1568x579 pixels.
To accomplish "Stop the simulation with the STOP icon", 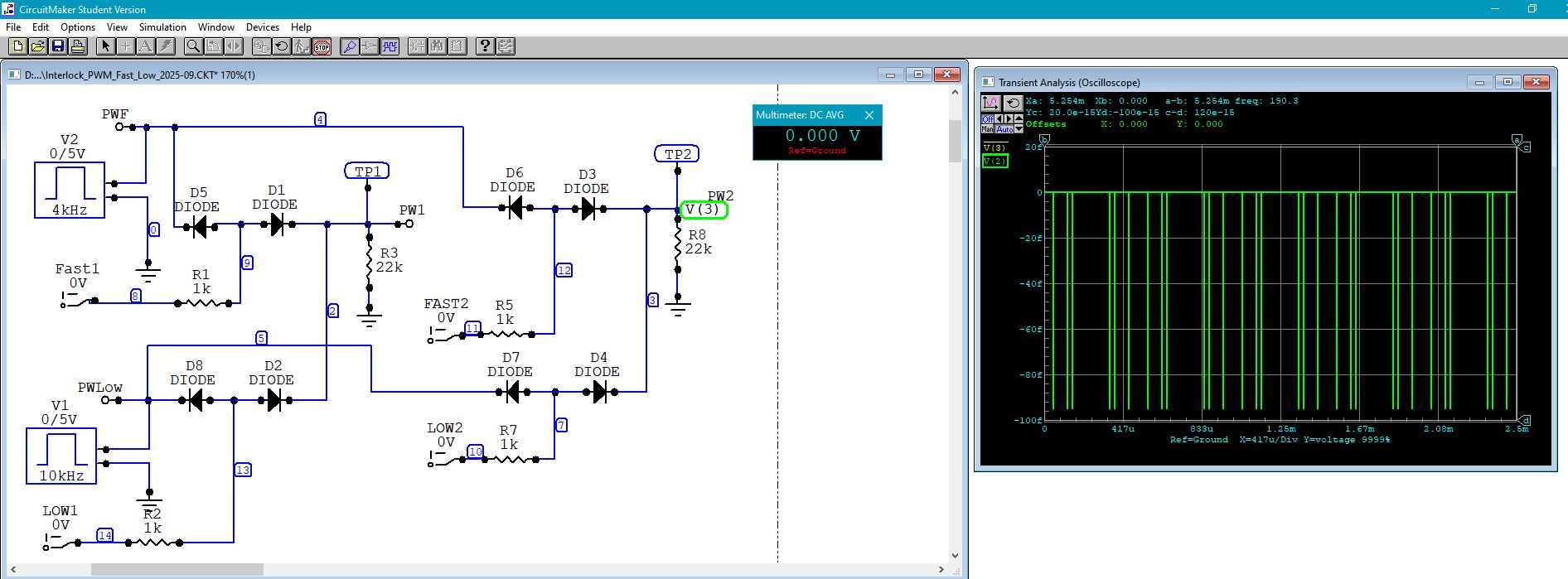I will [322, 46].
